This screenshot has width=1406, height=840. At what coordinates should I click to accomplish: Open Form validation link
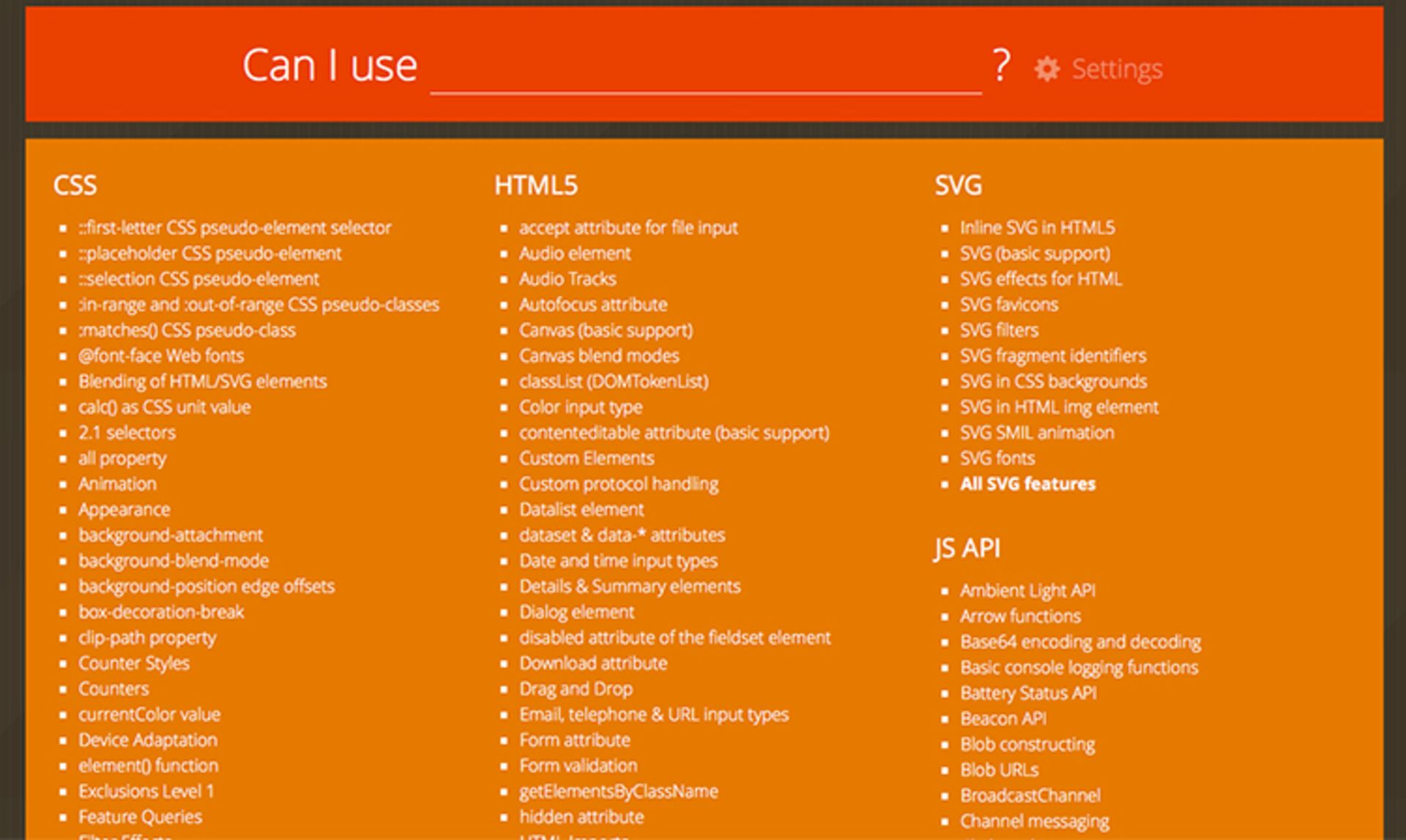(579, 766)
